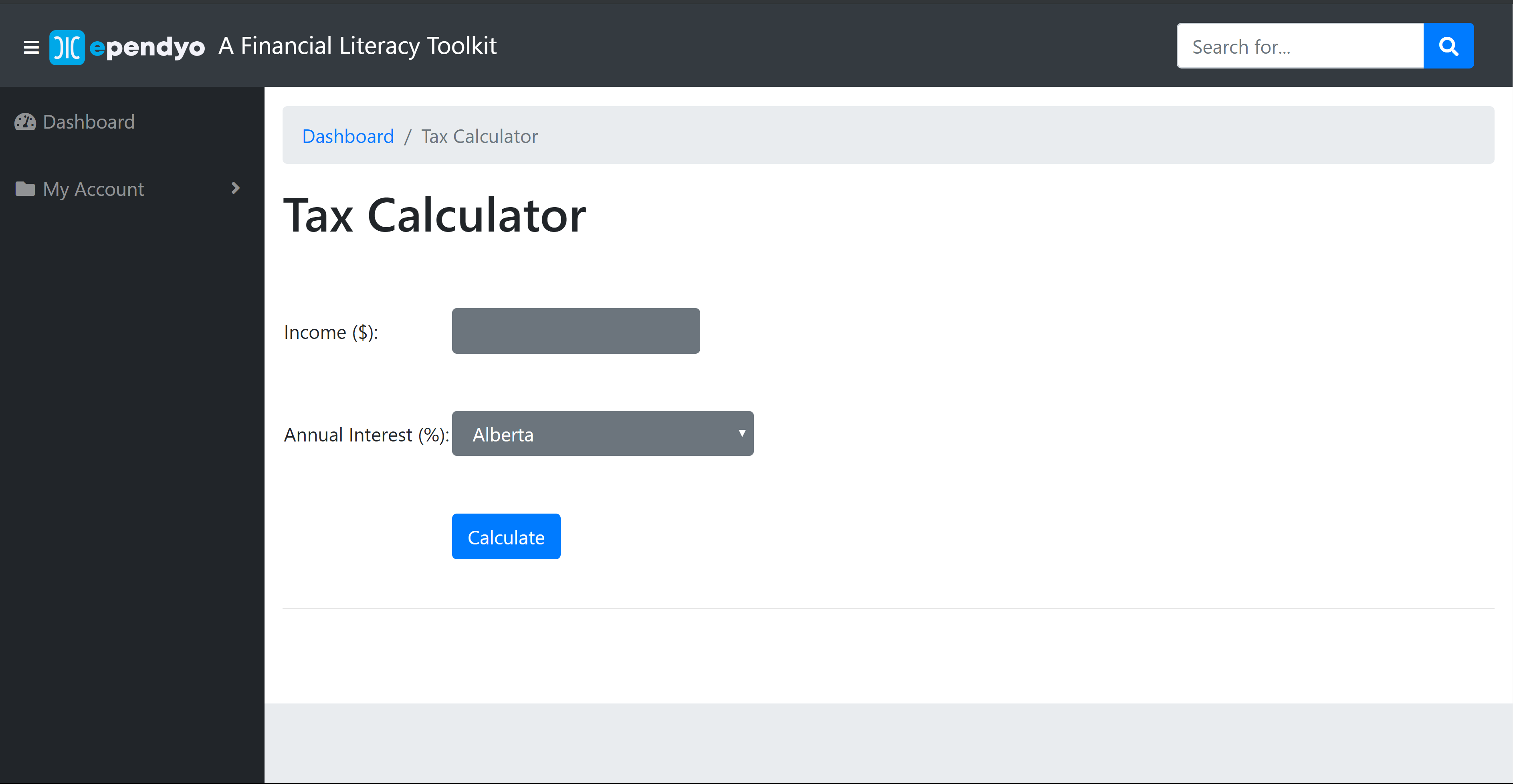Click into the Income ($) input field
Image resolution: width=1513 pixels, height=784 pixels.
(576, 331)
